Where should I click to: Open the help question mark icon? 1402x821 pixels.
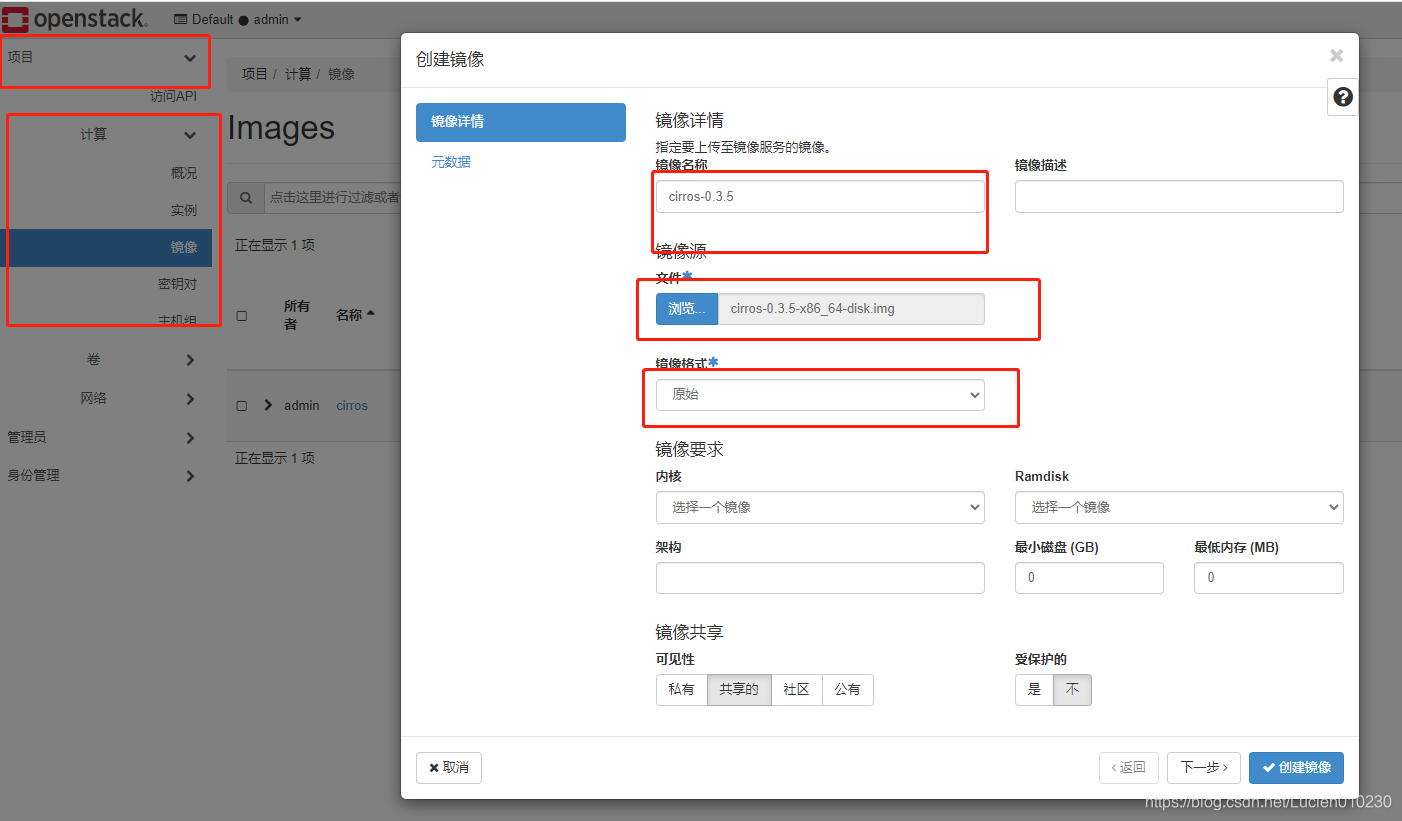click(1343, 97)
